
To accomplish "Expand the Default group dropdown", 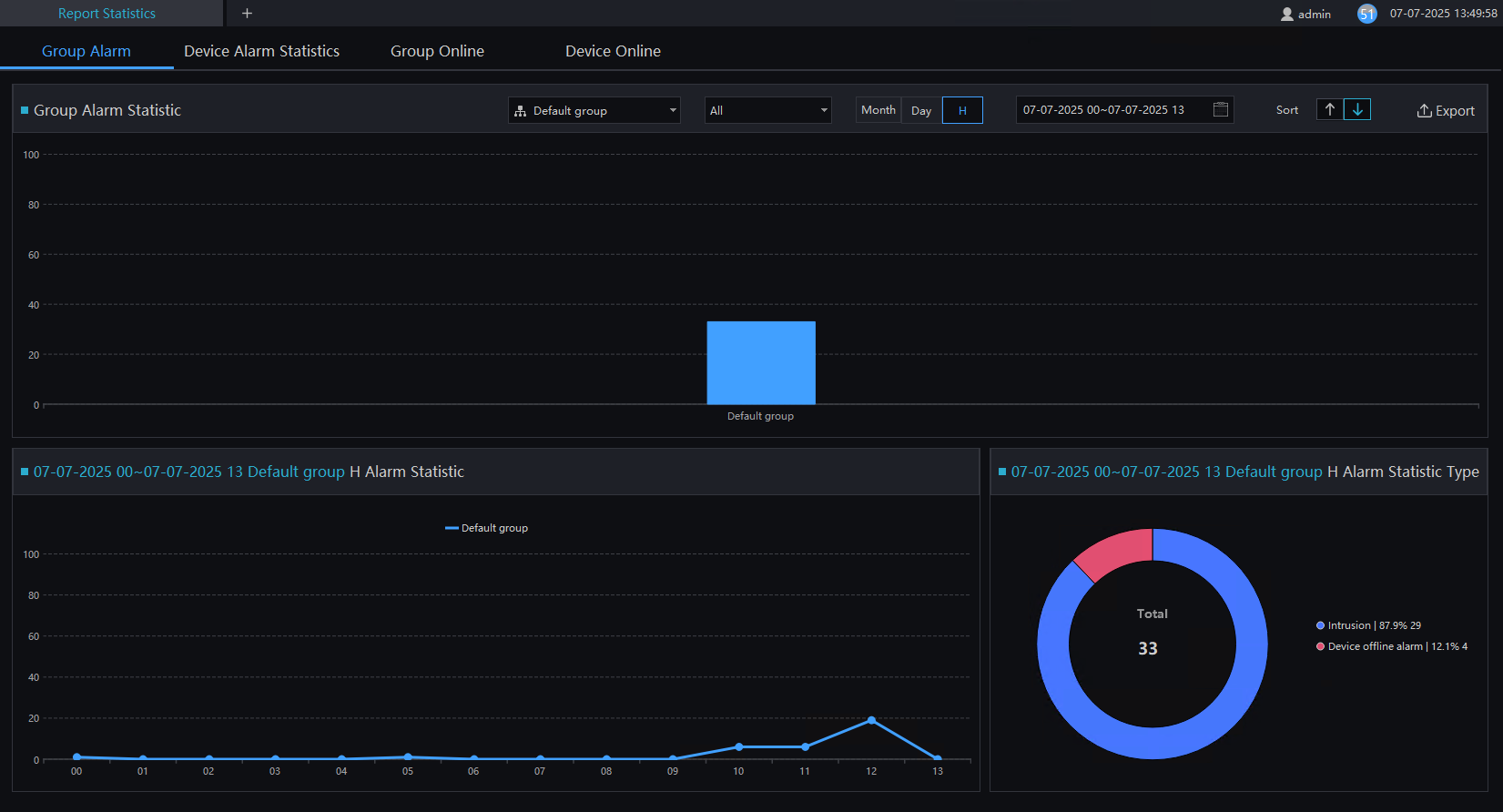I will (x=594, y=110).
